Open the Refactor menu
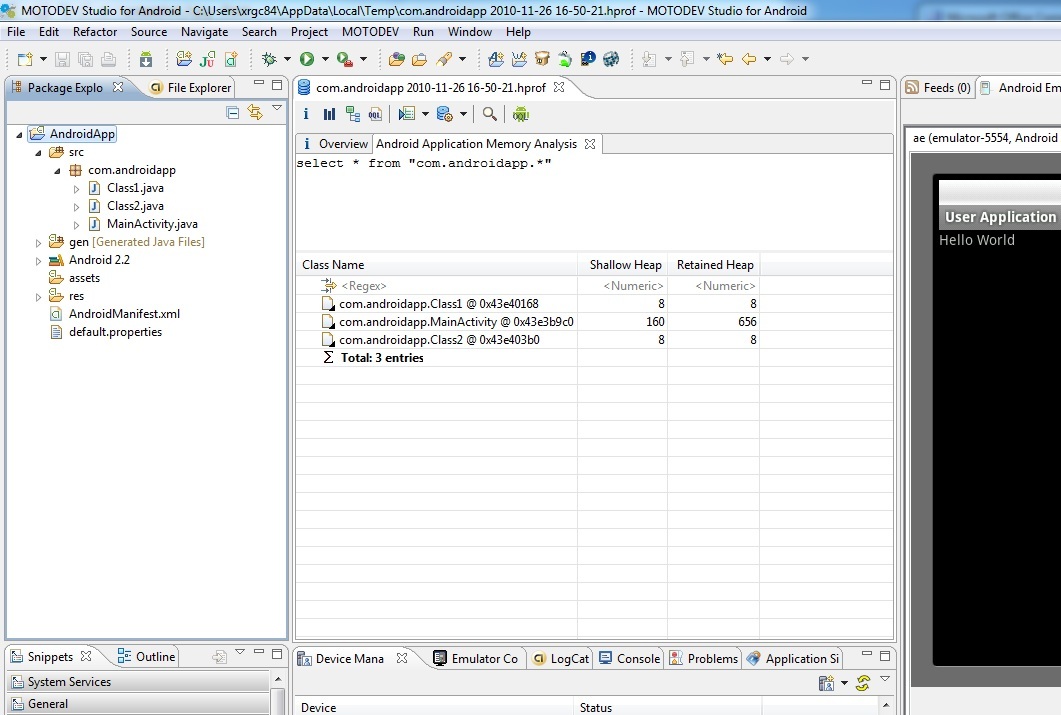The width and height of the screenshot is (1061, 715). pyautogui.click(x=95, y=32)
